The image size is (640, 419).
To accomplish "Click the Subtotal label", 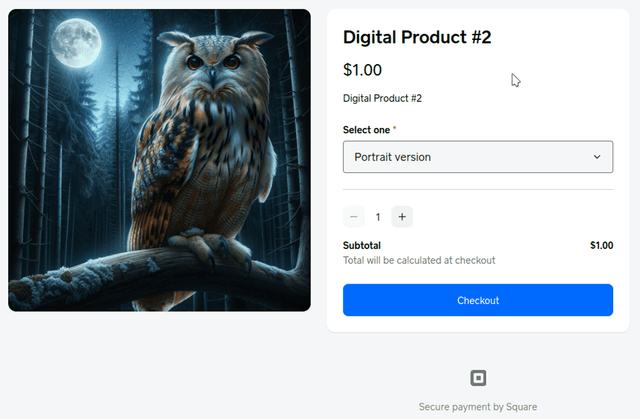I will pyautogui.click(x=362, y=245).
